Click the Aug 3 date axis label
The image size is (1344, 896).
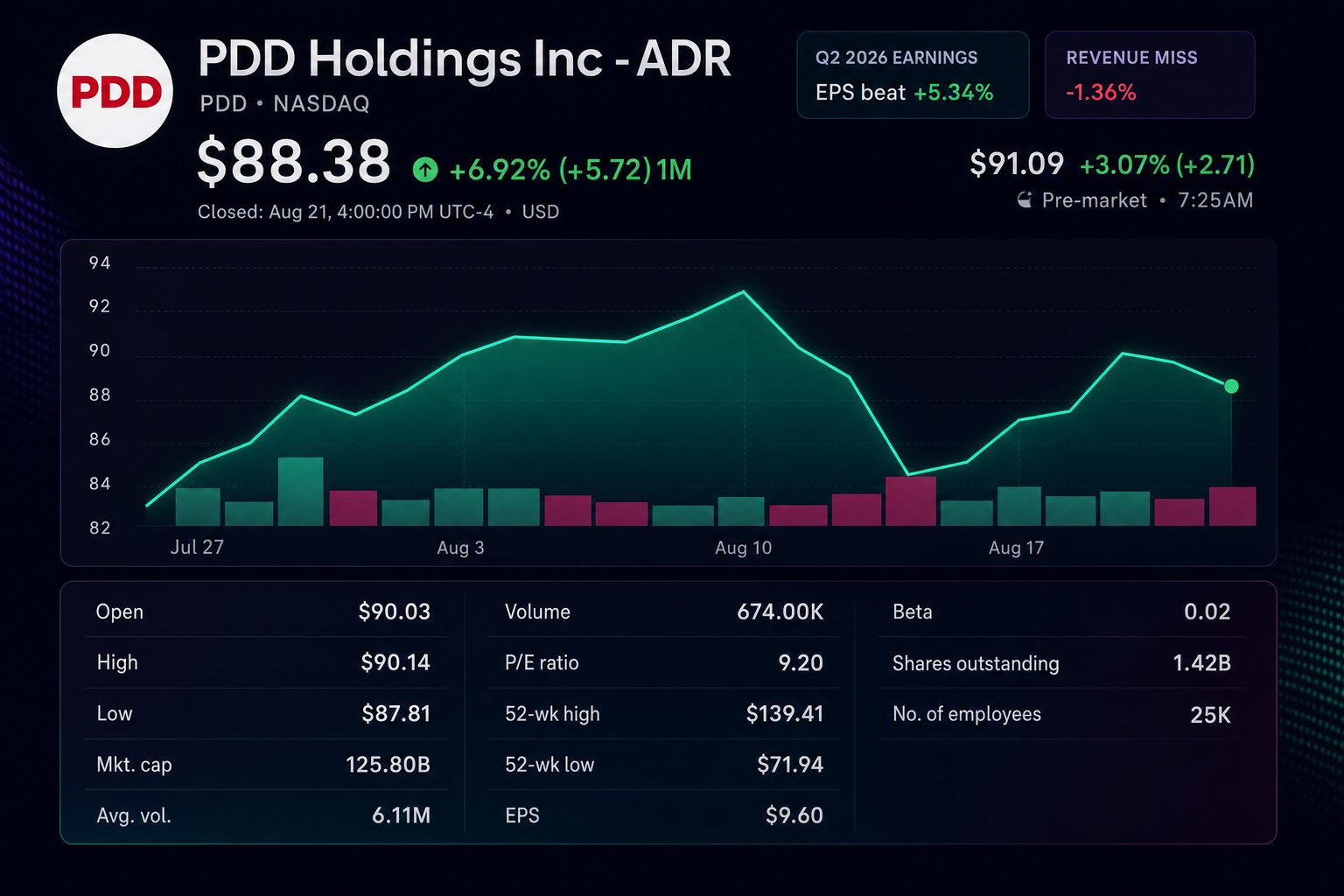tap(460, 548)
